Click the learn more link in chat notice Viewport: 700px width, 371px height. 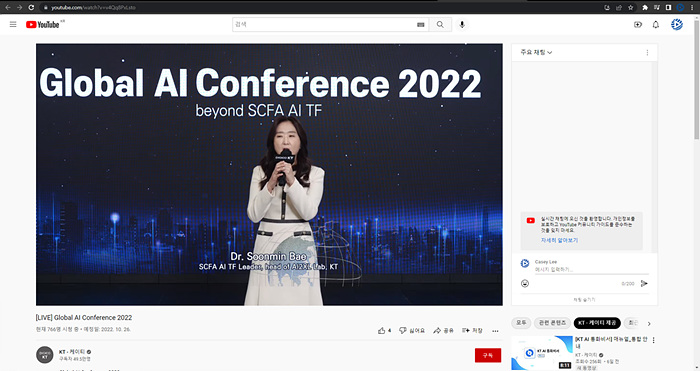pyautogui.click(x=559, y=240)
